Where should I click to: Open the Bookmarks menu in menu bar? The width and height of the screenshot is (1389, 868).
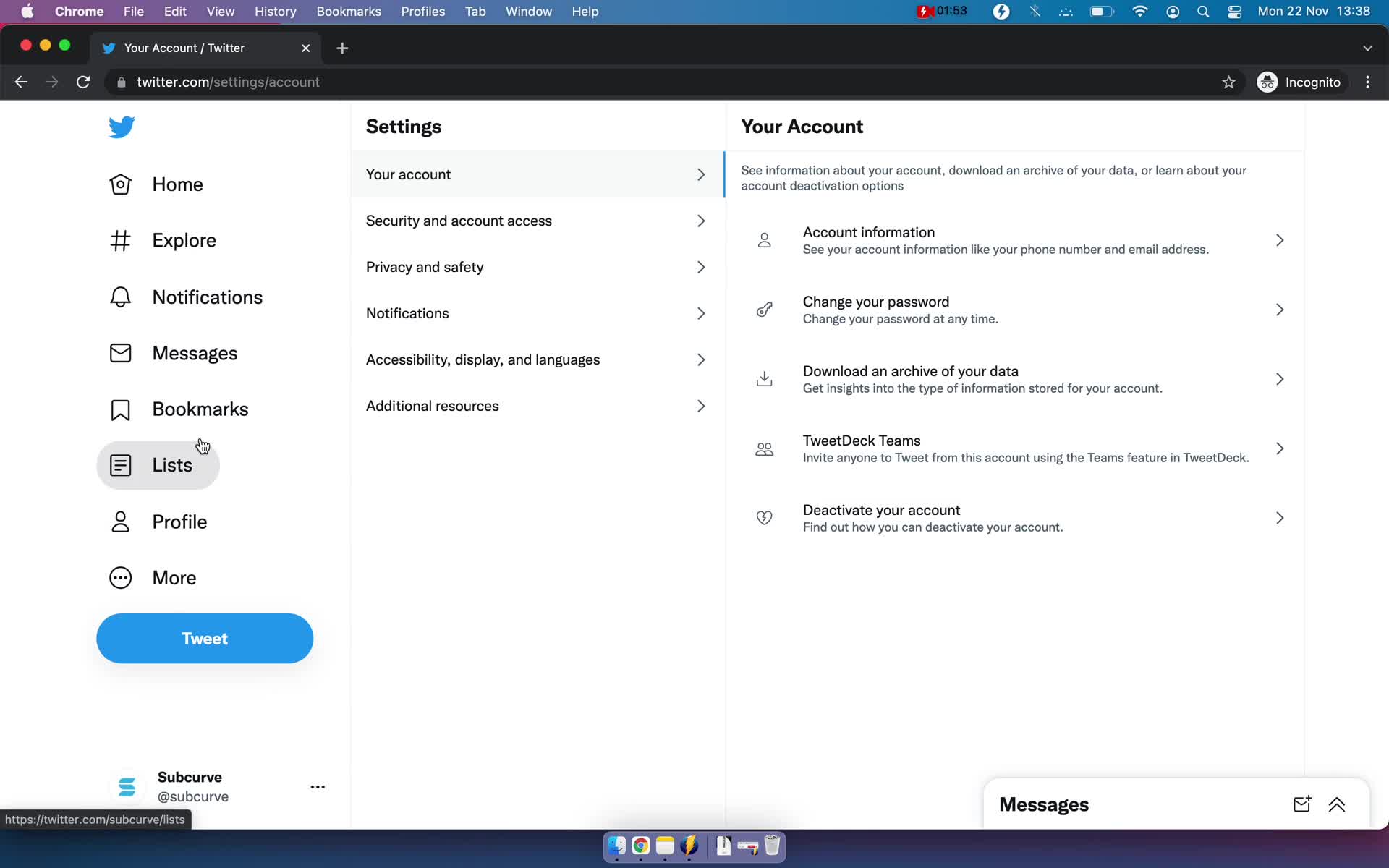click(x=349, y=12)
